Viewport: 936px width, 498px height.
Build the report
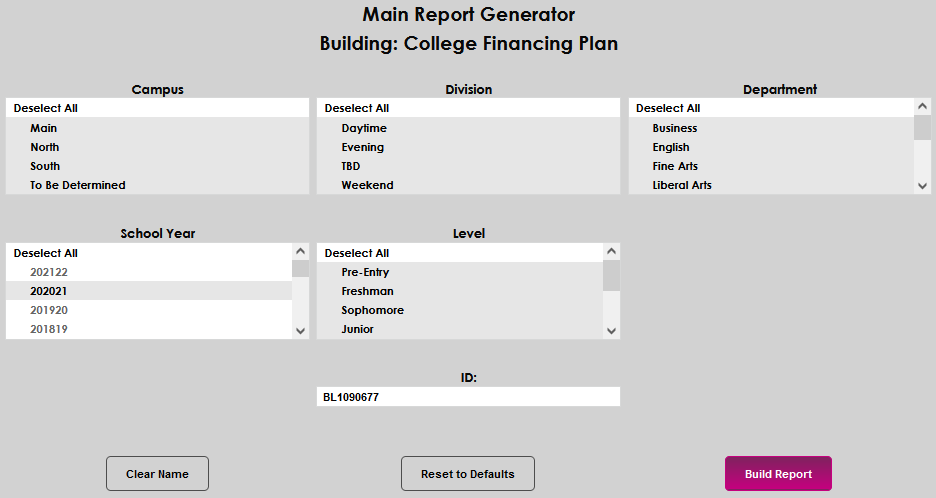(x=778, y=474)
